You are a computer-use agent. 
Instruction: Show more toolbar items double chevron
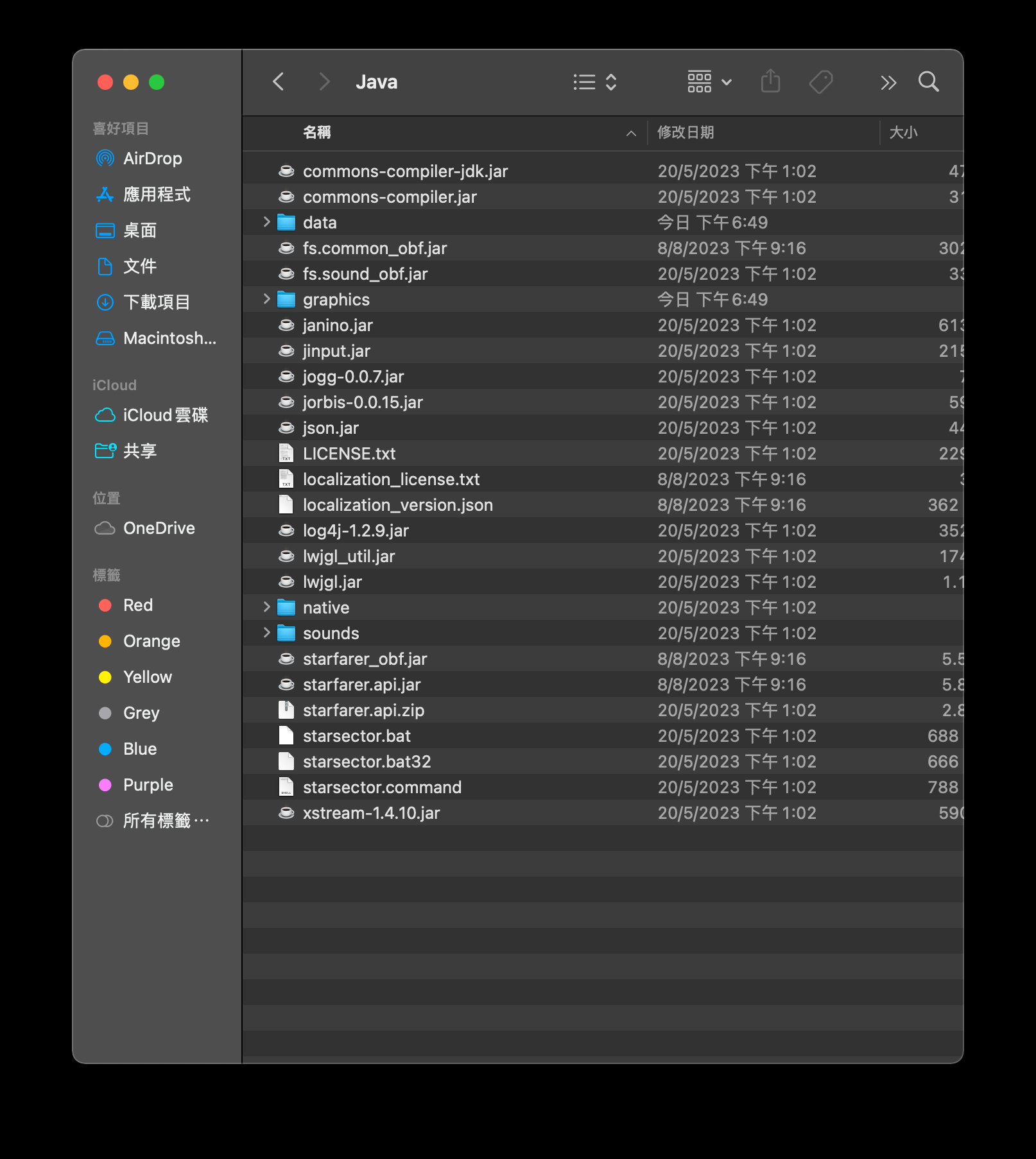click(x=888, y=82)
